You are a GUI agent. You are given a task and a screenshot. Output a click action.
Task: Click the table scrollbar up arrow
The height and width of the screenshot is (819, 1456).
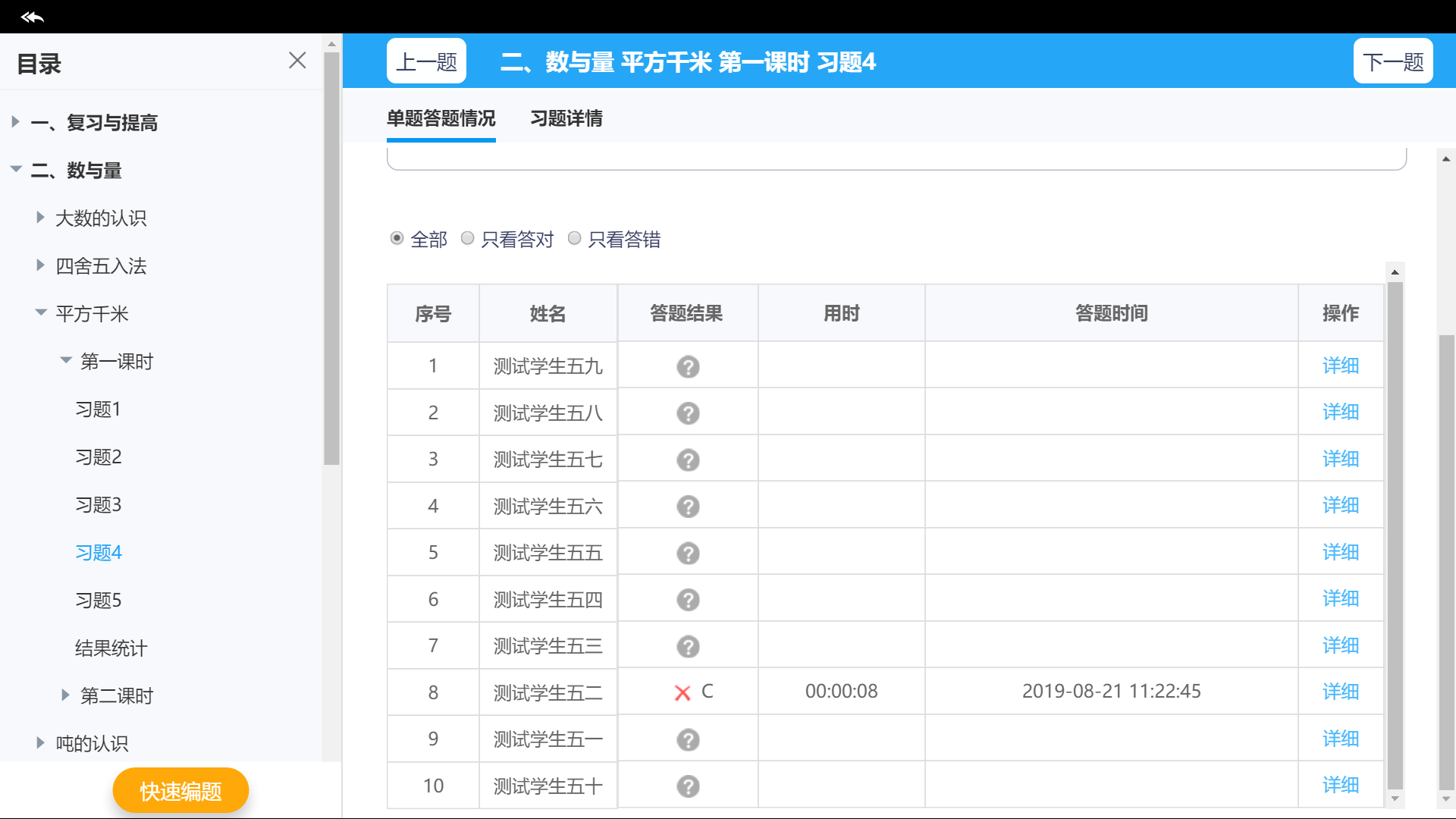pyautogui.click(x=1395, y=272)
